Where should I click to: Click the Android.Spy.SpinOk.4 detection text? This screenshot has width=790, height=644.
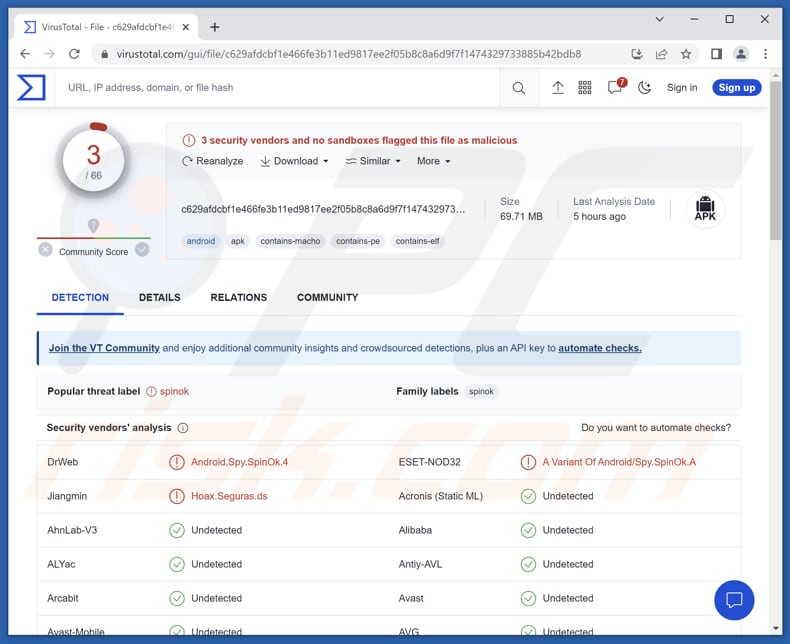[239, 462]
